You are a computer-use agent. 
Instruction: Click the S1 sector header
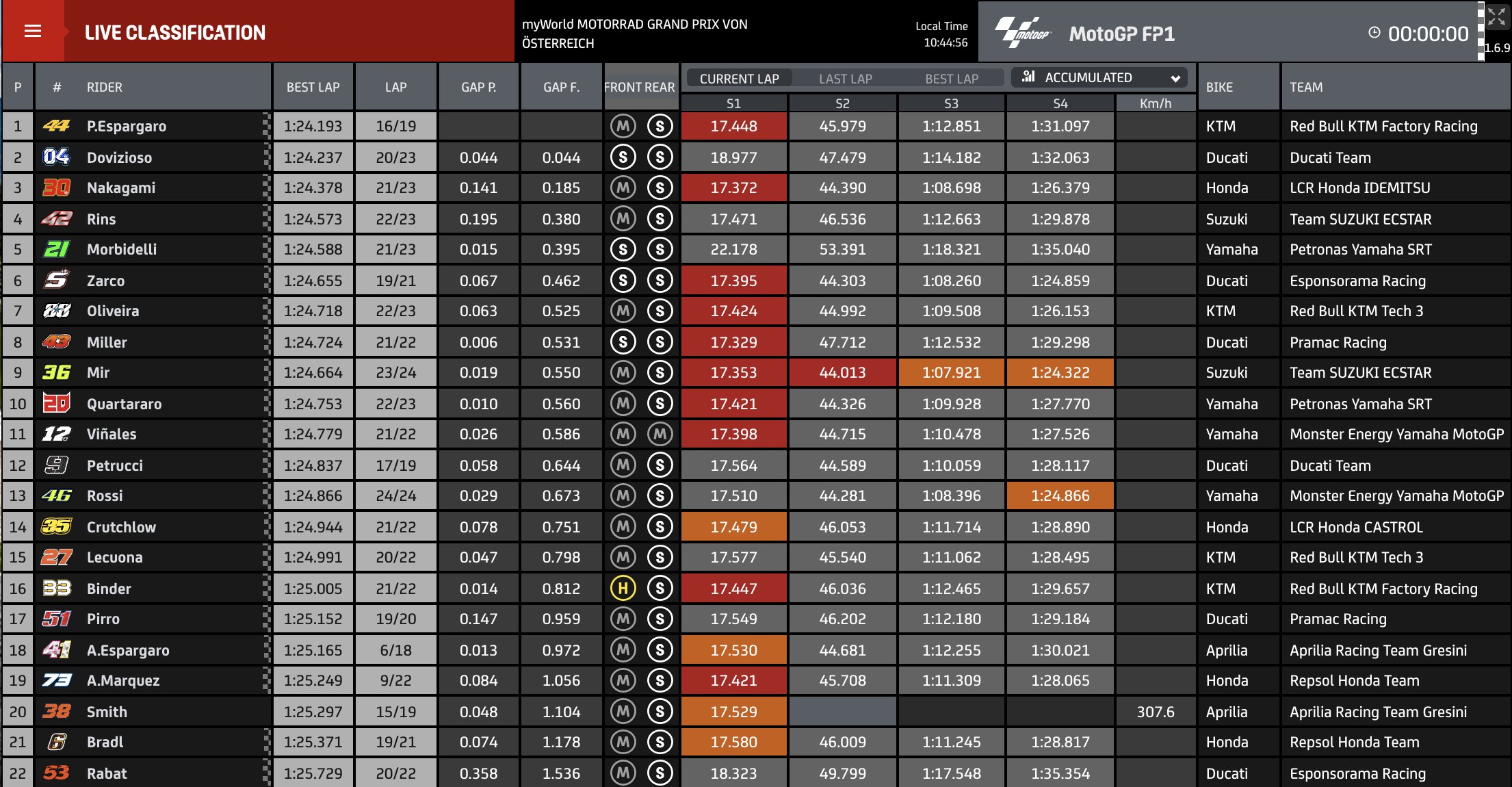pyautogui.click(x=733, y=103)
